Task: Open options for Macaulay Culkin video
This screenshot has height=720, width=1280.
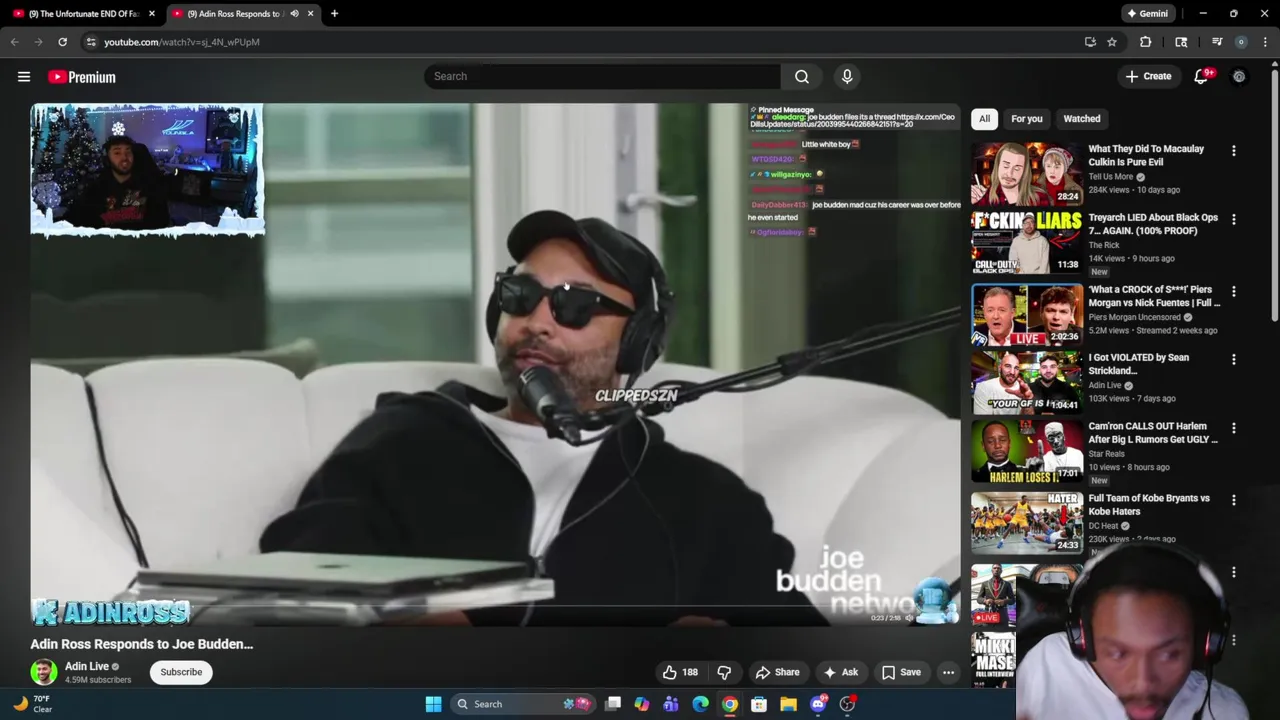Action: pyautogui.click(x=1233, y=151)
